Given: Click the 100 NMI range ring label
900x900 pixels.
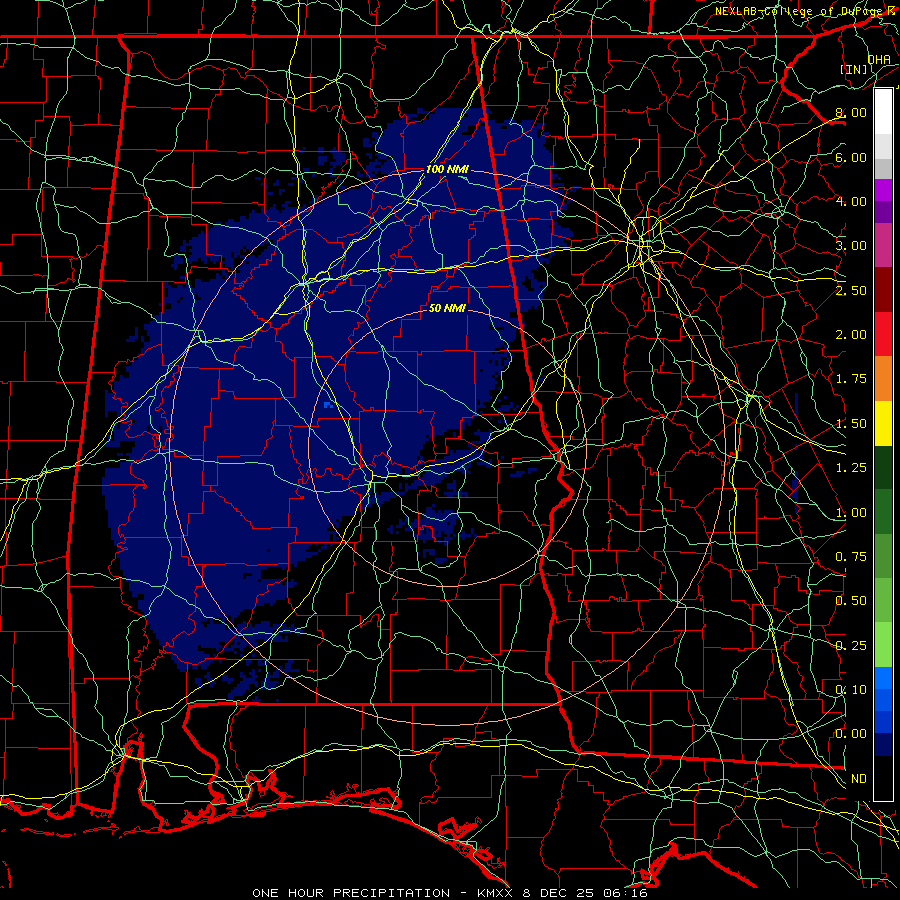Looking at the screenshot, I should [447, 169].
